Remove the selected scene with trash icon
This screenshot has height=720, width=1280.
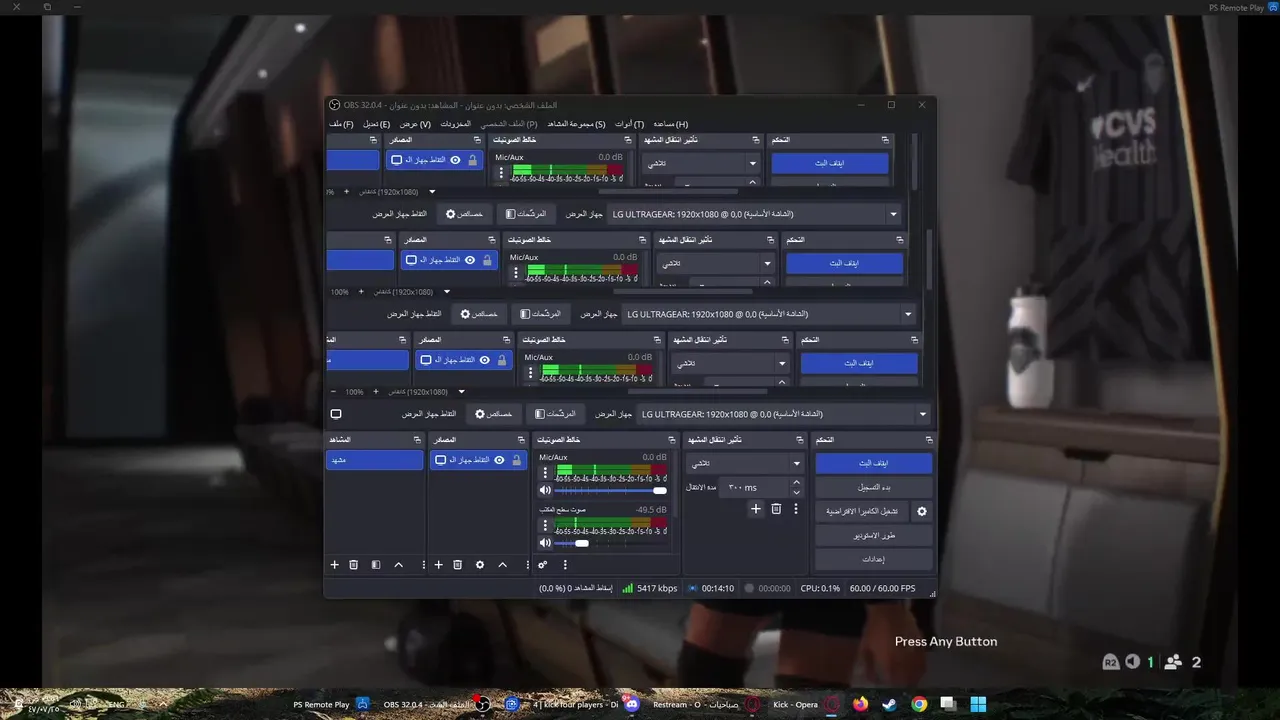[x=353, y=565]
